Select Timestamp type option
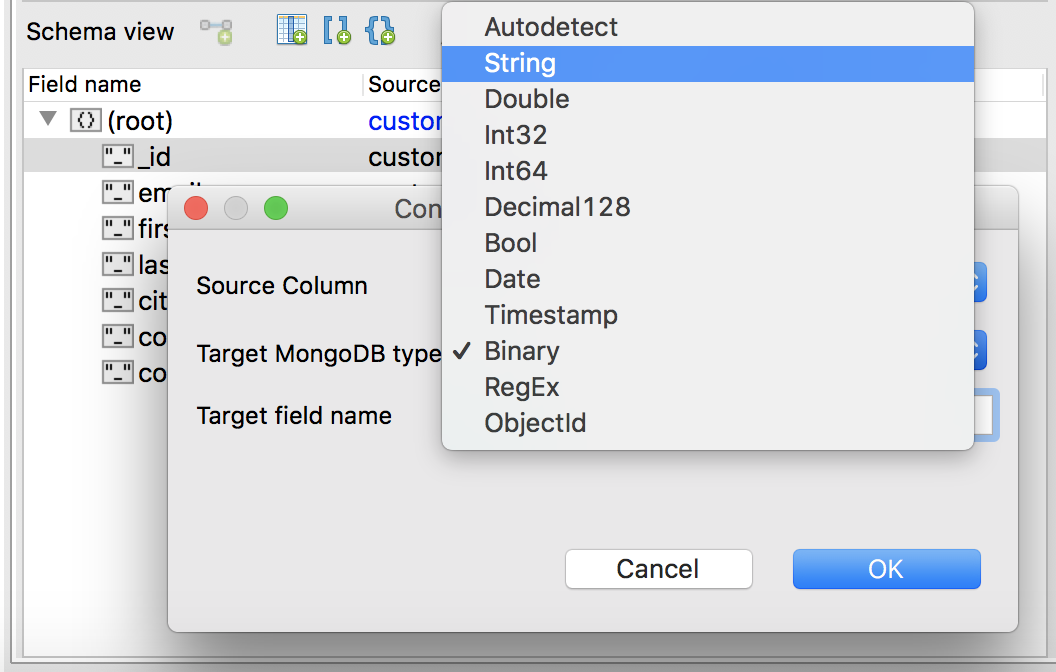Image resolution: width=1056 pixels, height=672 pixels. [551, 315]
